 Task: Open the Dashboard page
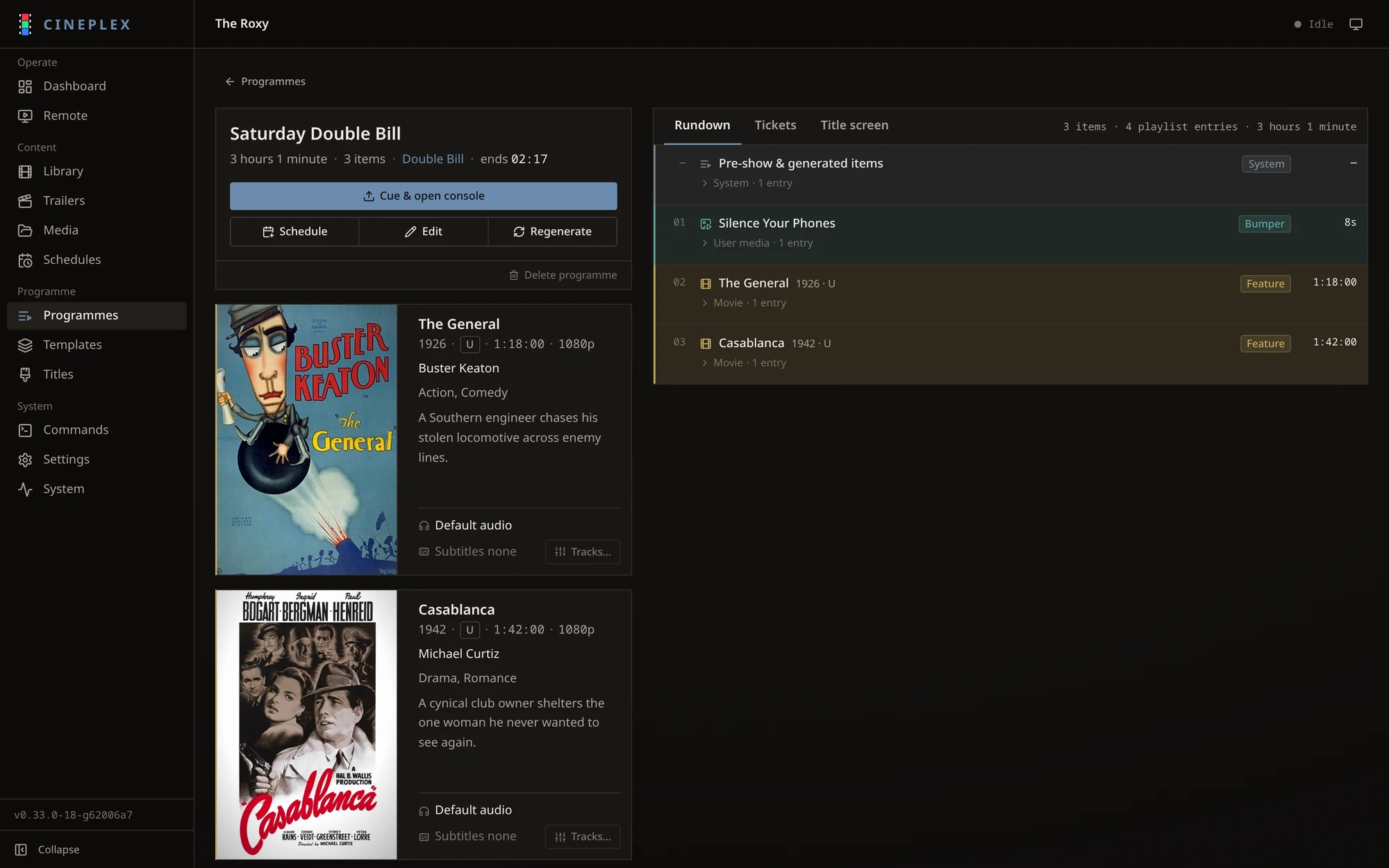point(97,86)
